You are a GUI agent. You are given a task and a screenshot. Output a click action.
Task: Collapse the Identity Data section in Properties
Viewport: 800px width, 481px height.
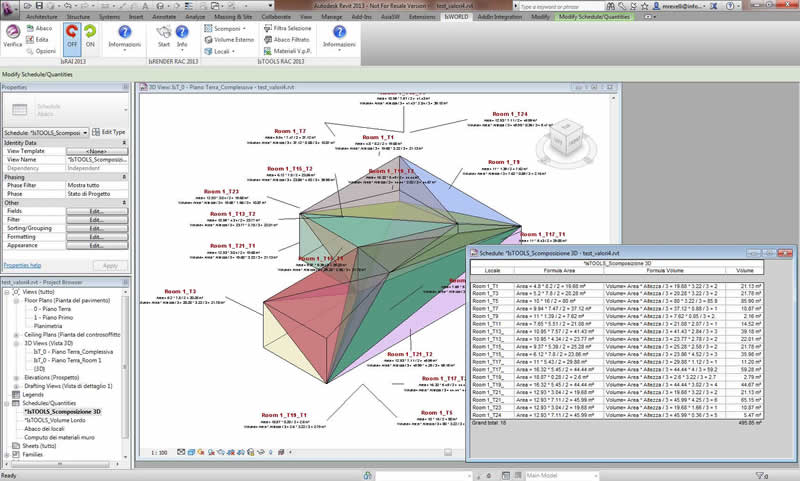124,143
